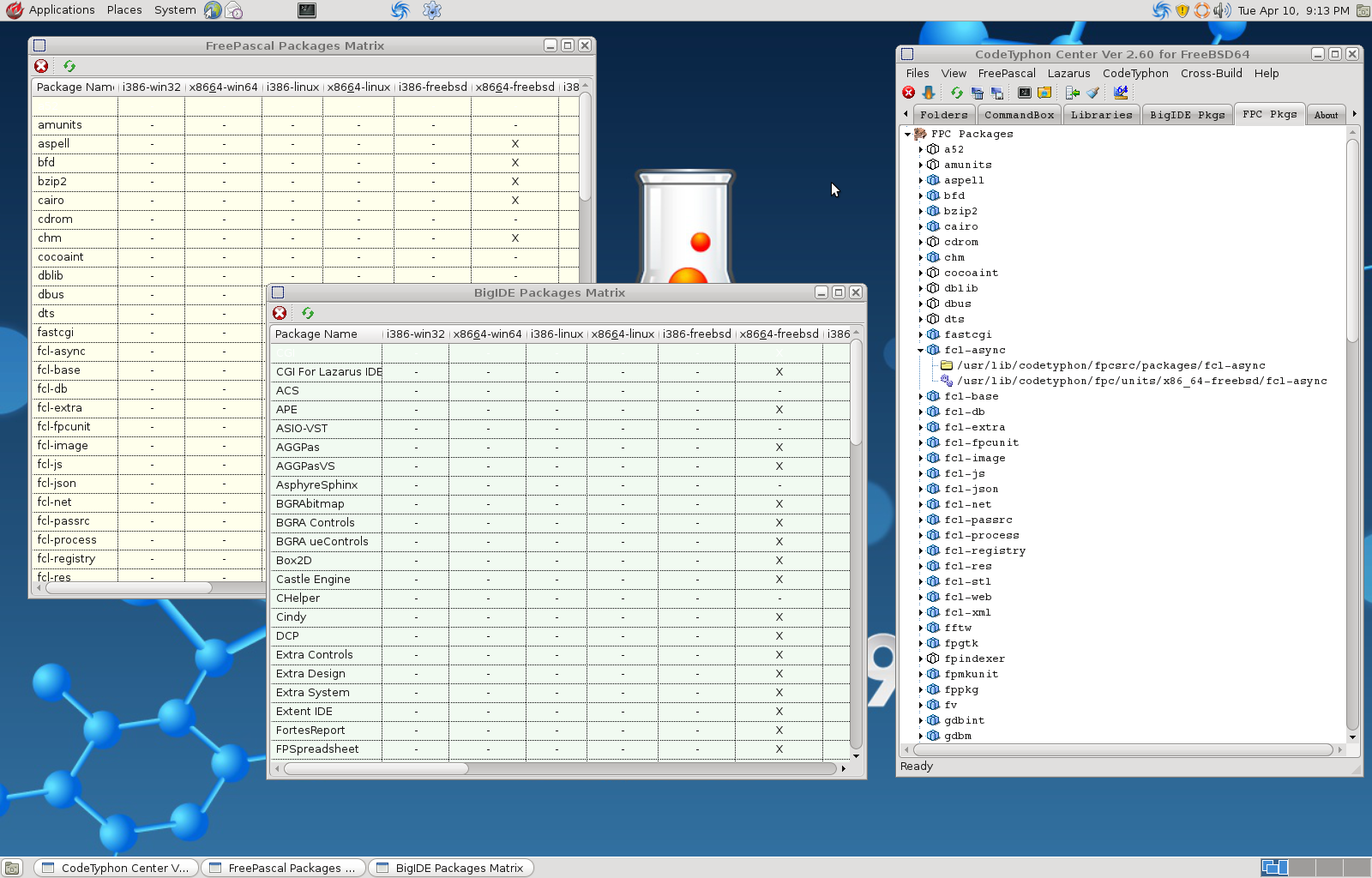Click red close icon in BigIDE Packages Matrix toolbar
This screenshot has width=1372, height=878.
click(280, 313)
